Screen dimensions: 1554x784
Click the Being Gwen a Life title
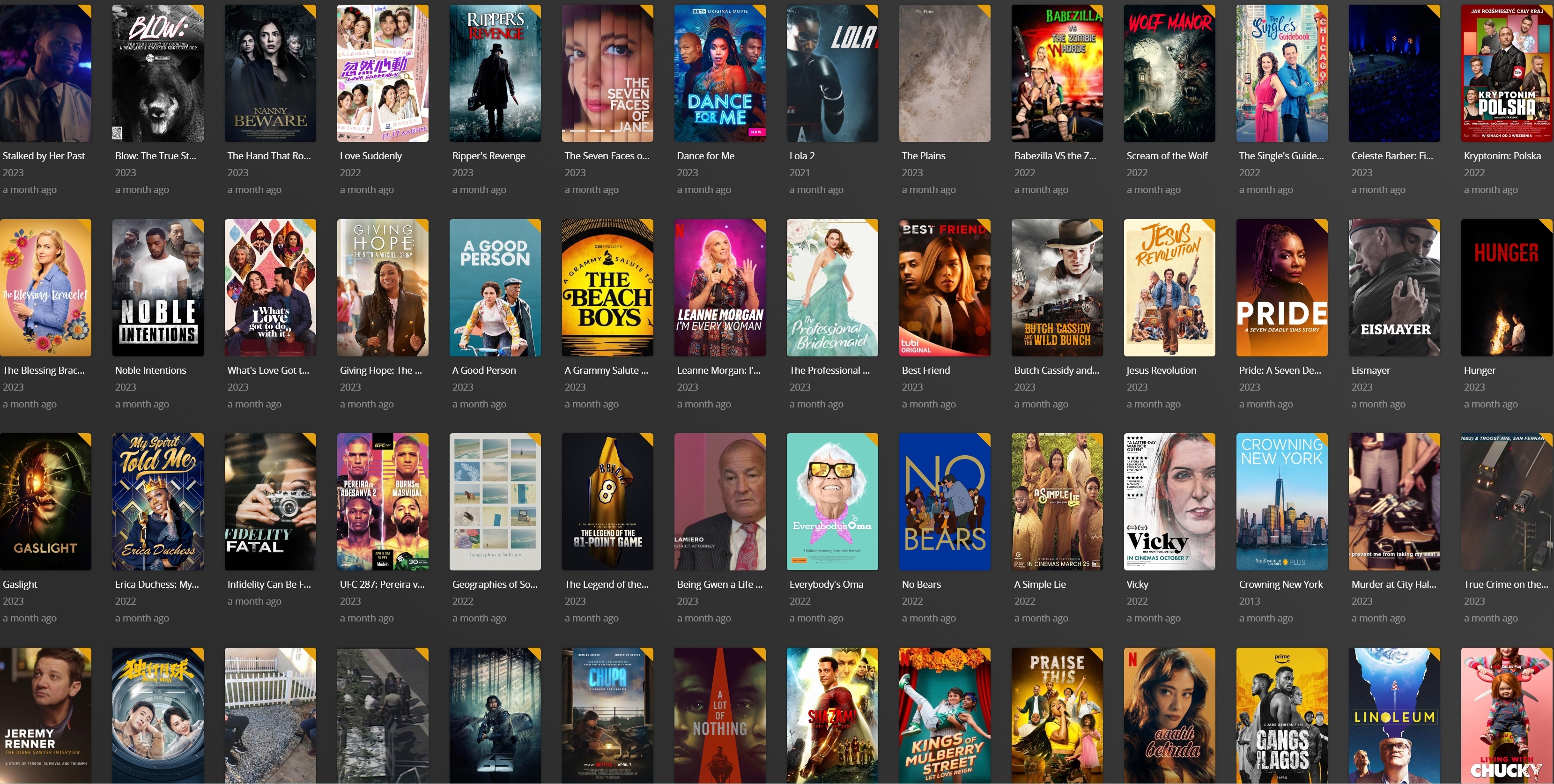pyautogui.click(x=720, y=584)
